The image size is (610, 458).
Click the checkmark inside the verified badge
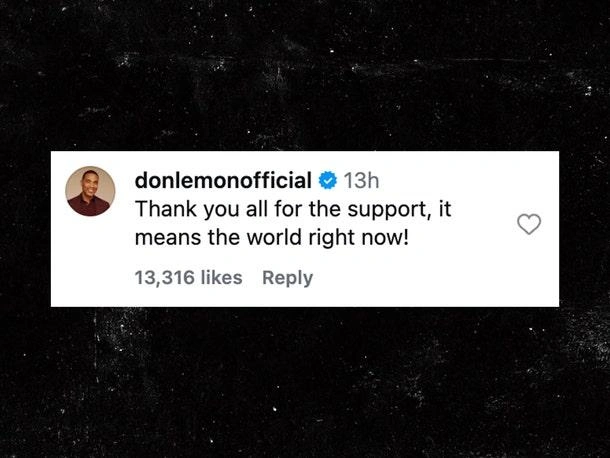click(328, 181)
